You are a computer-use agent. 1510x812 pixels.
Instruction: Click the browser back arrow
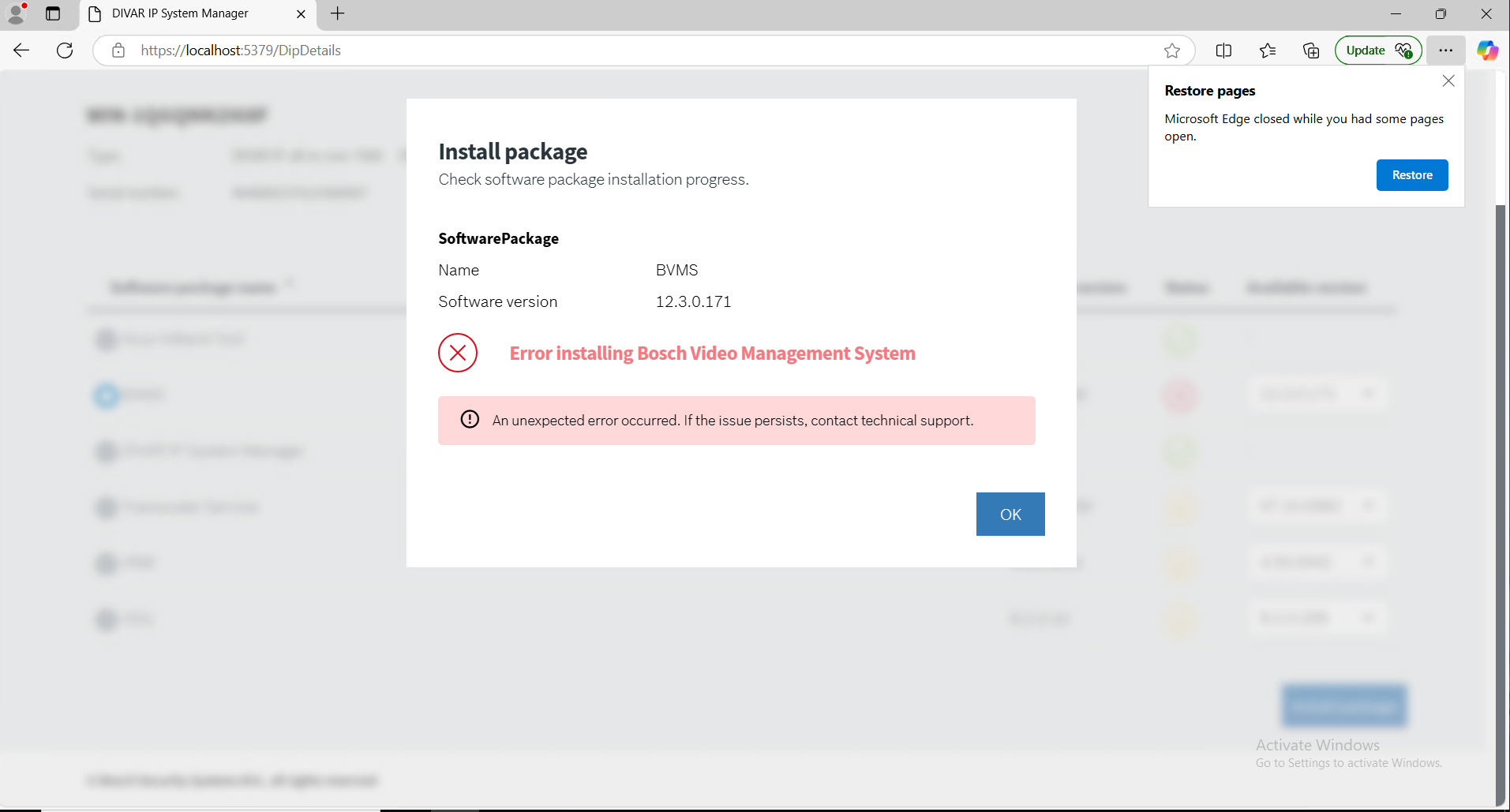tap(21, 51)
